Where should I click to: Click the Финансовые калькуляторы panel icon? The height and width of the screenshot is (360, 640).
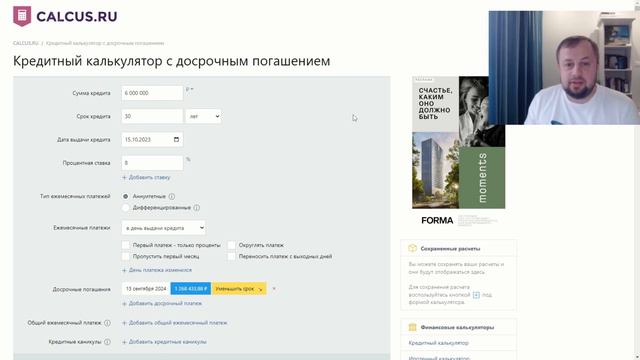pos(412,327)
